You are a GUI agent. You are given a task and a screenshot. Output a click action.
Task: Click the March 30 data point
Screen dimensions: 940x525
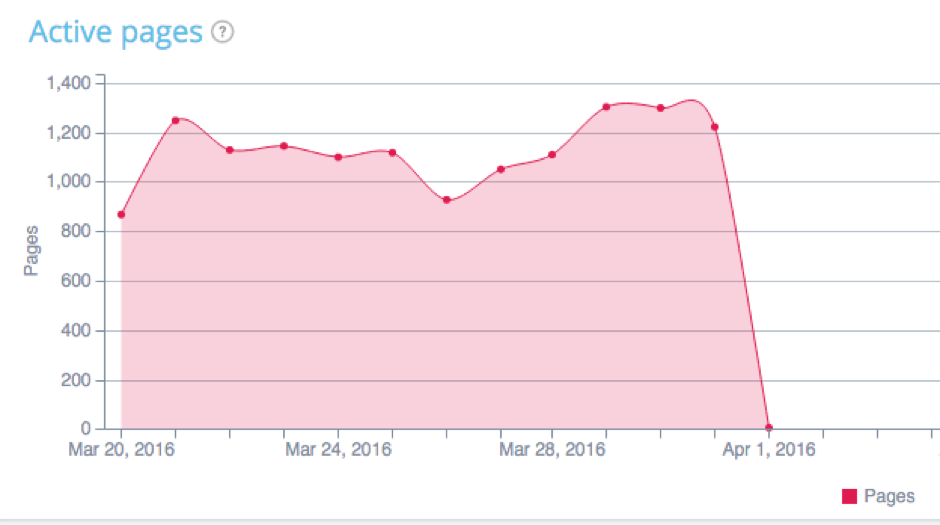point(660,108)
